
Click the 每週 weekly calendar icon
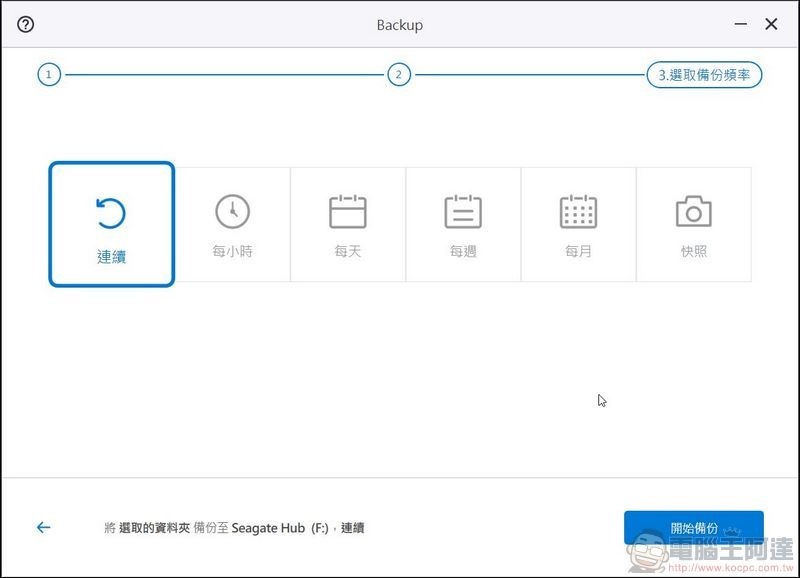click(463, 212)
